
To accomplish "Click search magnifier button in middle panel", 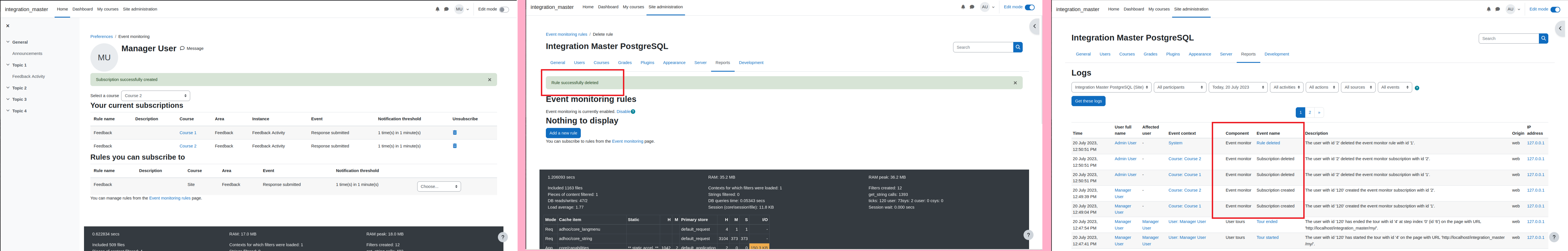I will pos(1018,47).
